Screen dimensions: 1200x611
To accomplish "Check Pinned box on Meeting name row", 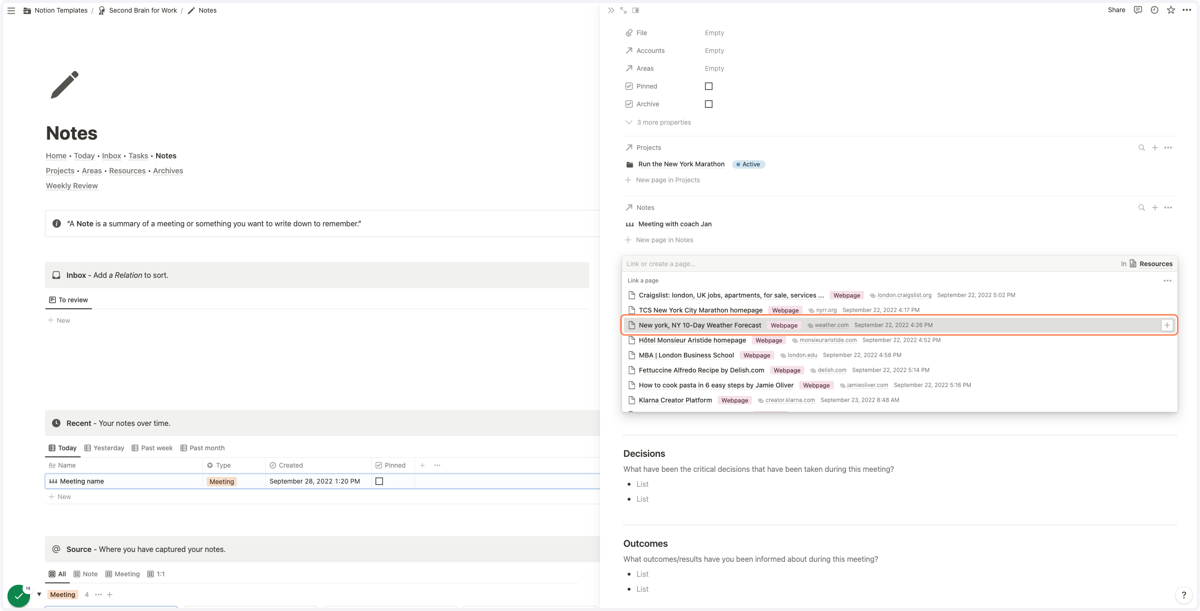I will [x=379, y=481].
